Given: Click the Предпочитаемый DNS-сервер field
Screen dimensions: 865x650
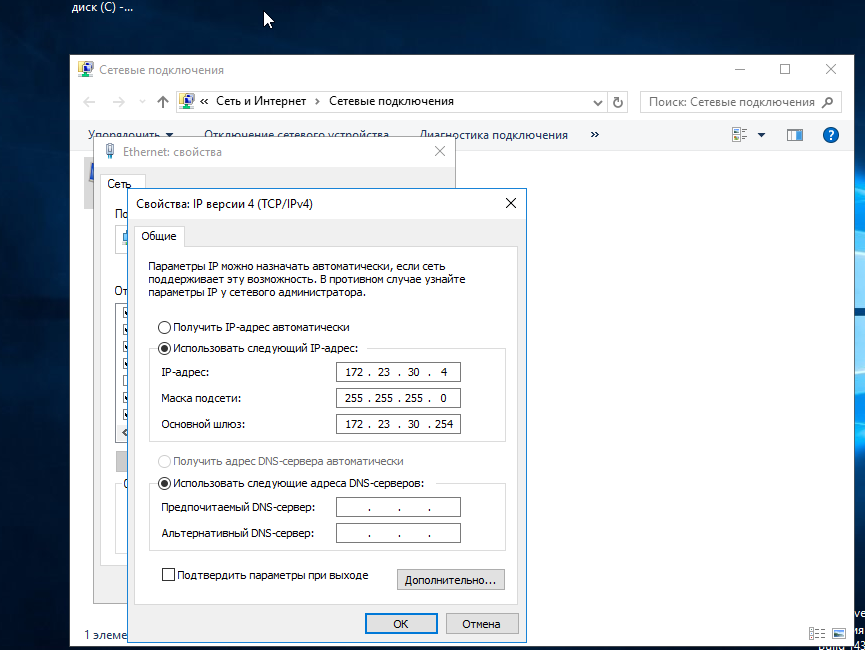Looking at the screenshot, I should (398, 507).
